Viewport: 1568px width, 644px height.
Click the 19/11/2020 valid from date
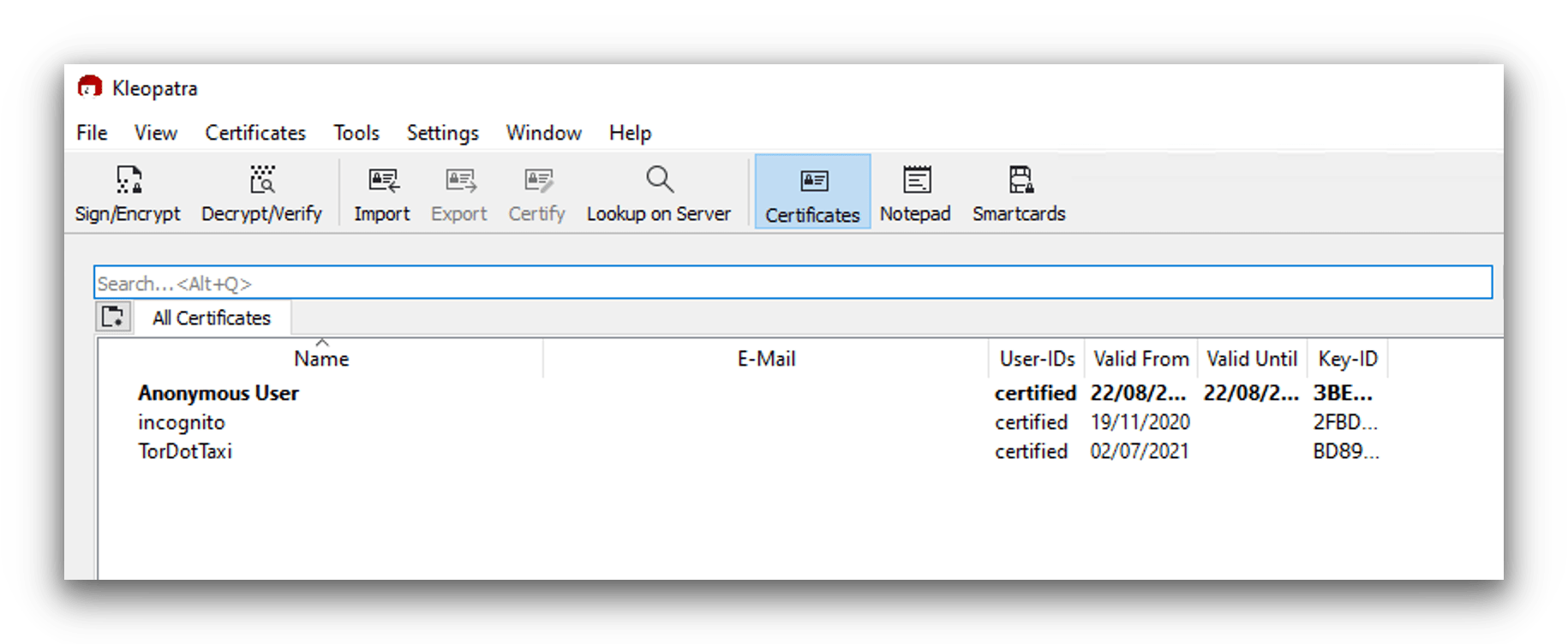[x=1140, y=422]
